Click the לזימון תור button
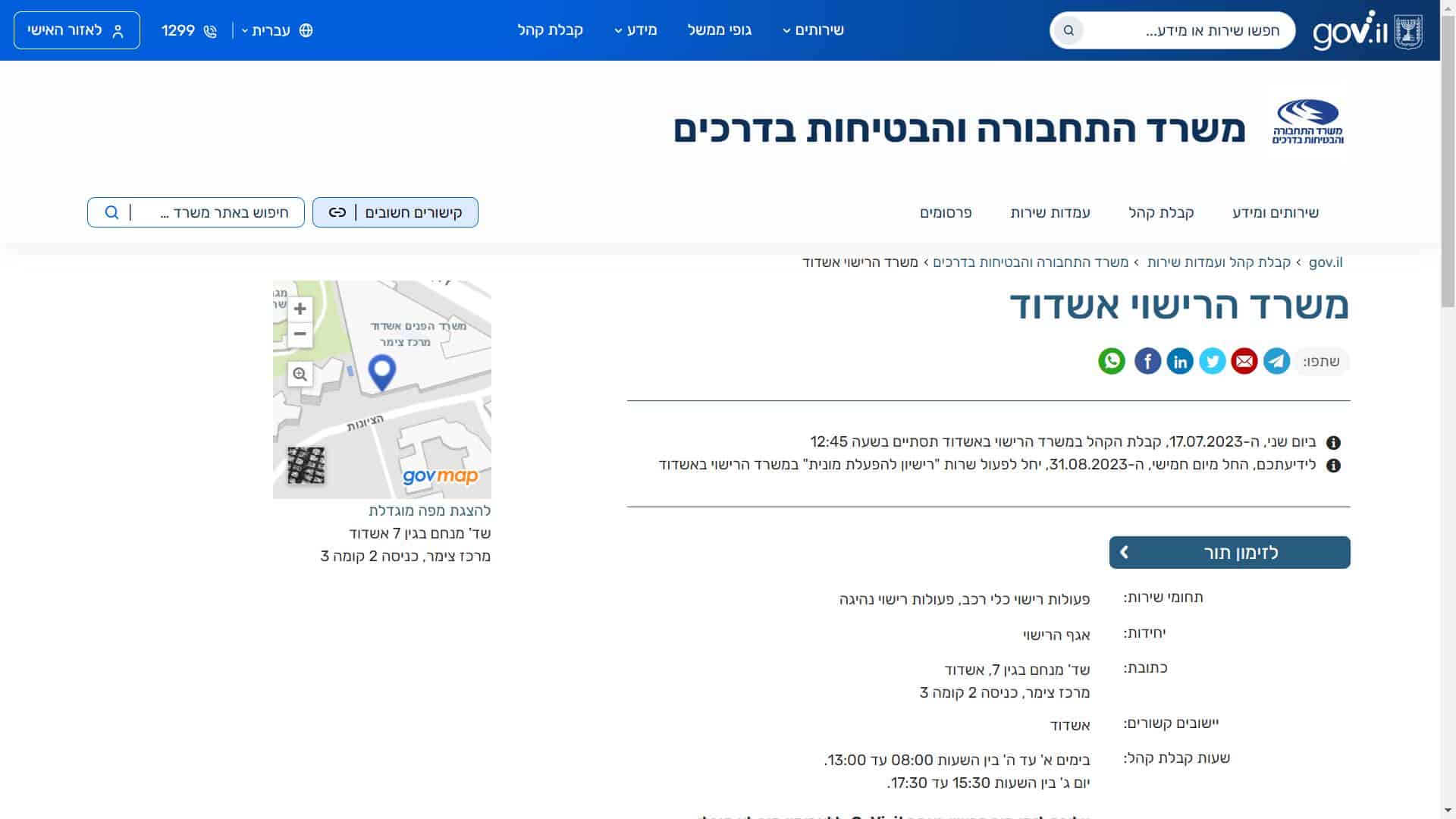Viewport: 1456px width, 819px height. 1229,553
